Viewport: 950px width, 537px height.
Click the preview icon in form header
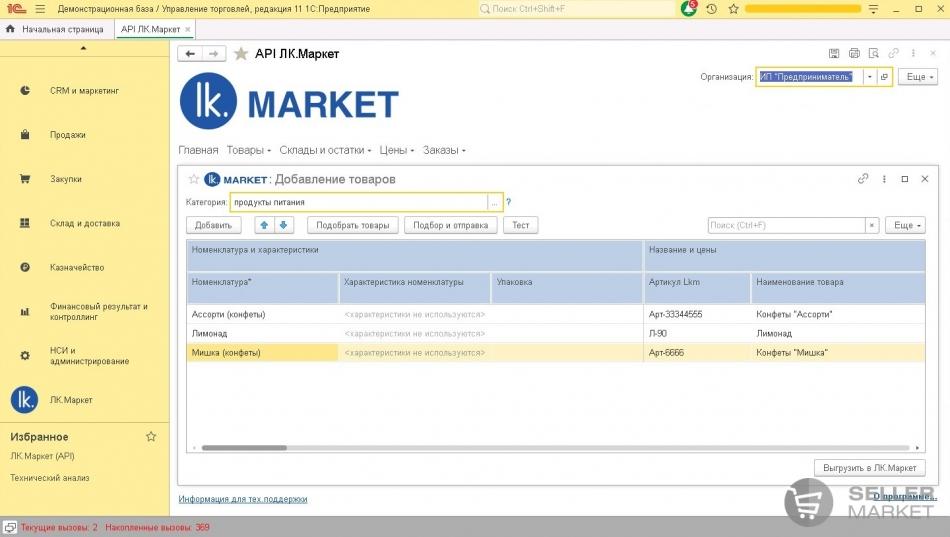coord(874,53)
